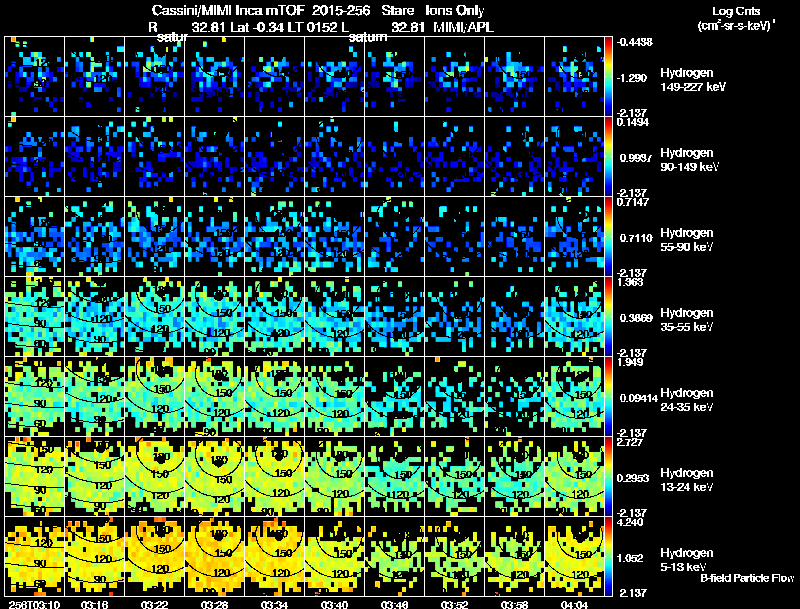Screen dimensions: 800x609
Task: Click the '04:04' time axis label
Action: (574, 604)
